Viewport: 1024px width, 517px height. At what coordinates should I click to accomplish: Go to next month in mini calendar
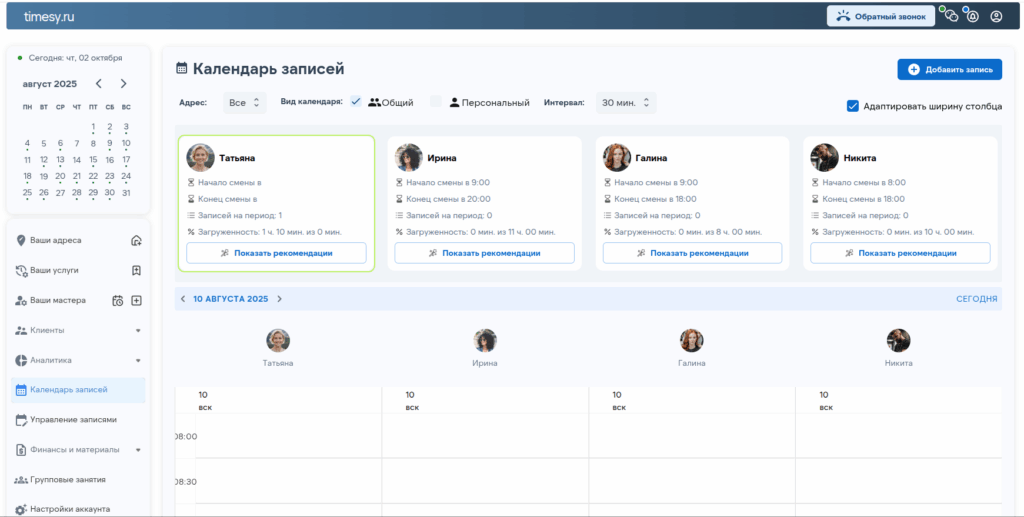point(123,84)
